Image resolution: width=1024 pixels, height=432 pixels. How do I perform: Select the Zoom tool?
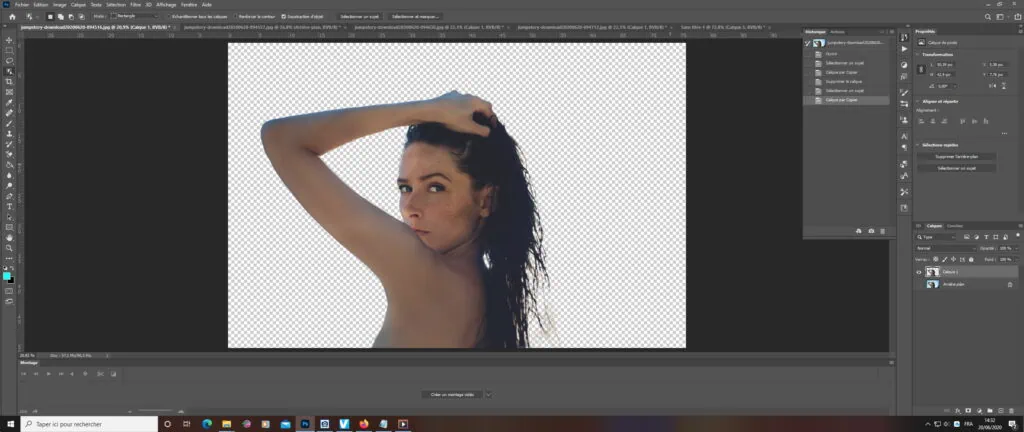click(9, 248)
